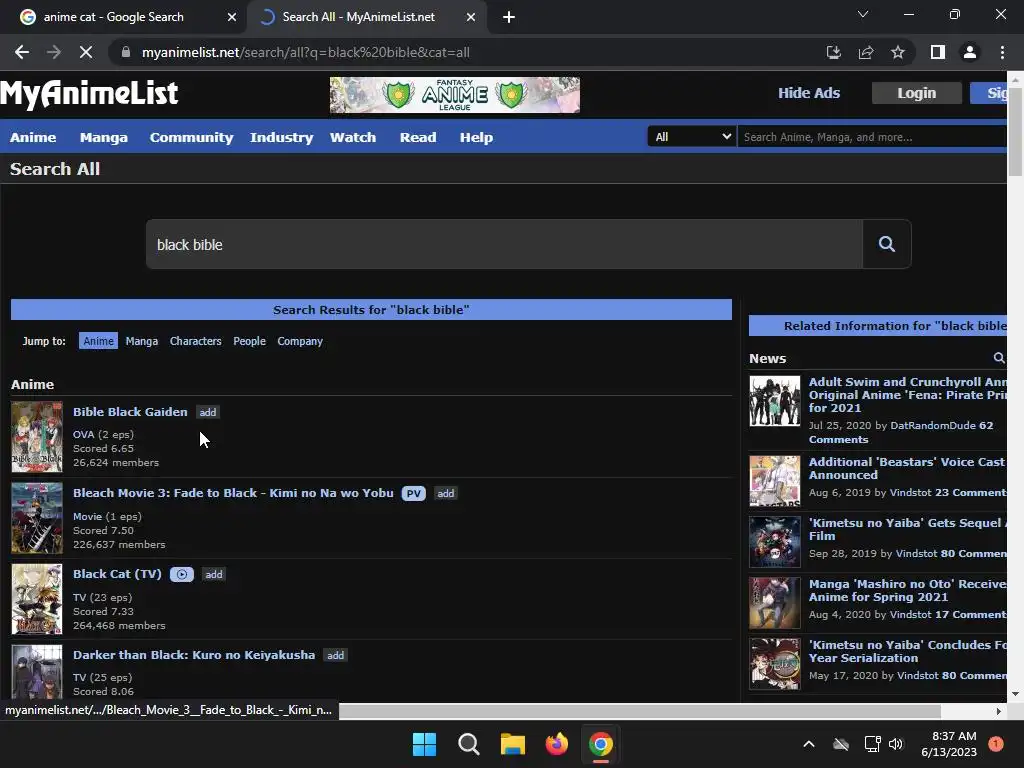Open the Bible Black Gaiden title link

pos(130,412)
